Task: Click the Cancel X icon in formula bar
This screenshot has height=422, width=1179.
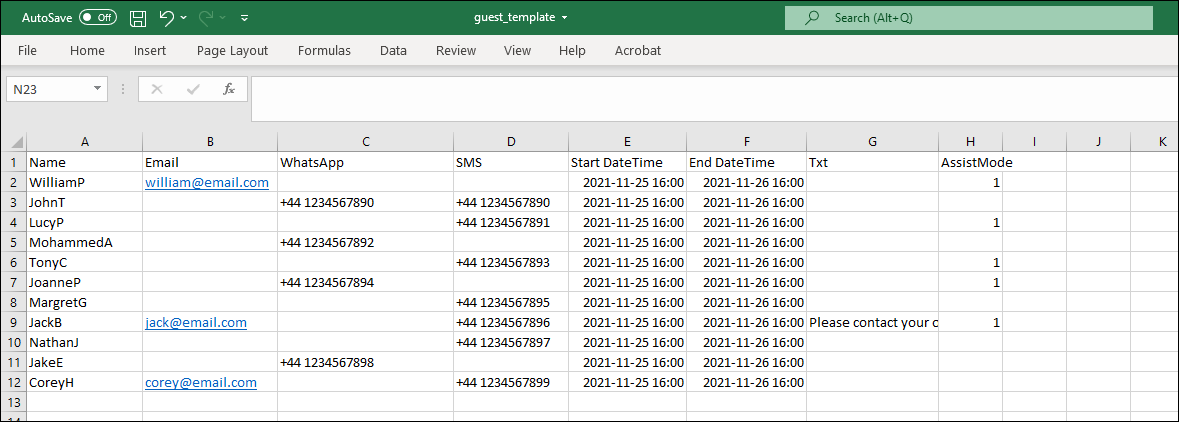Action: [x=156, y=89]
